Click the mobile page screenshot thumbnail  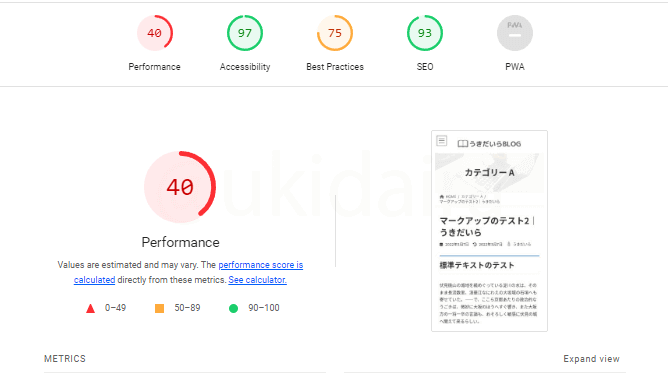pyautogui.click(x=489, y=231)
